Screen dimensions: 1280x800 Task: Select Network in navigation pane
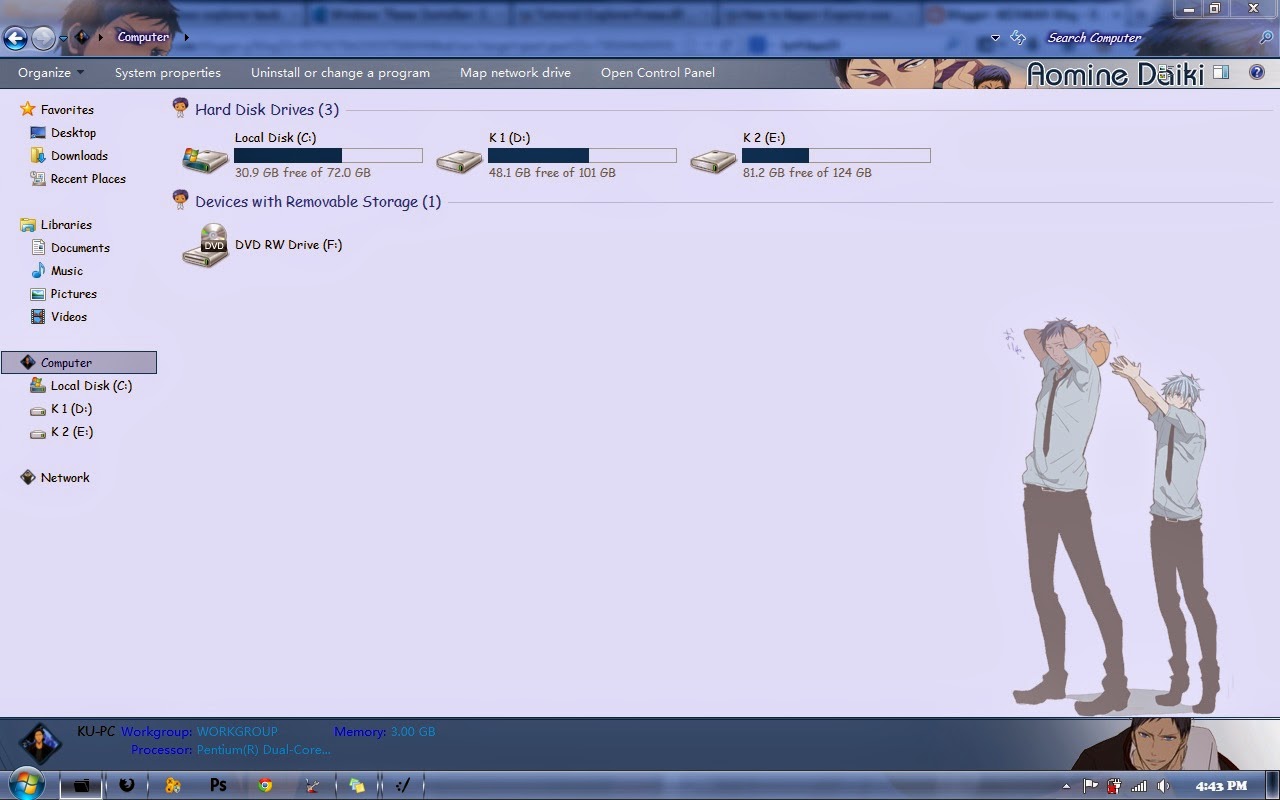[65, 478]
